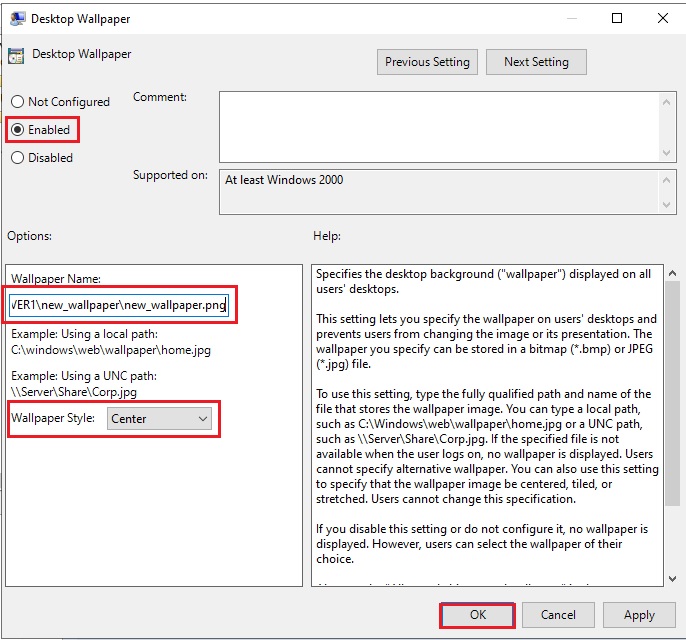The width and height of the screenshot is (686, 640).
Task: Click the Desktop Wallpaper title bar icon
Action: coord(16,18)
